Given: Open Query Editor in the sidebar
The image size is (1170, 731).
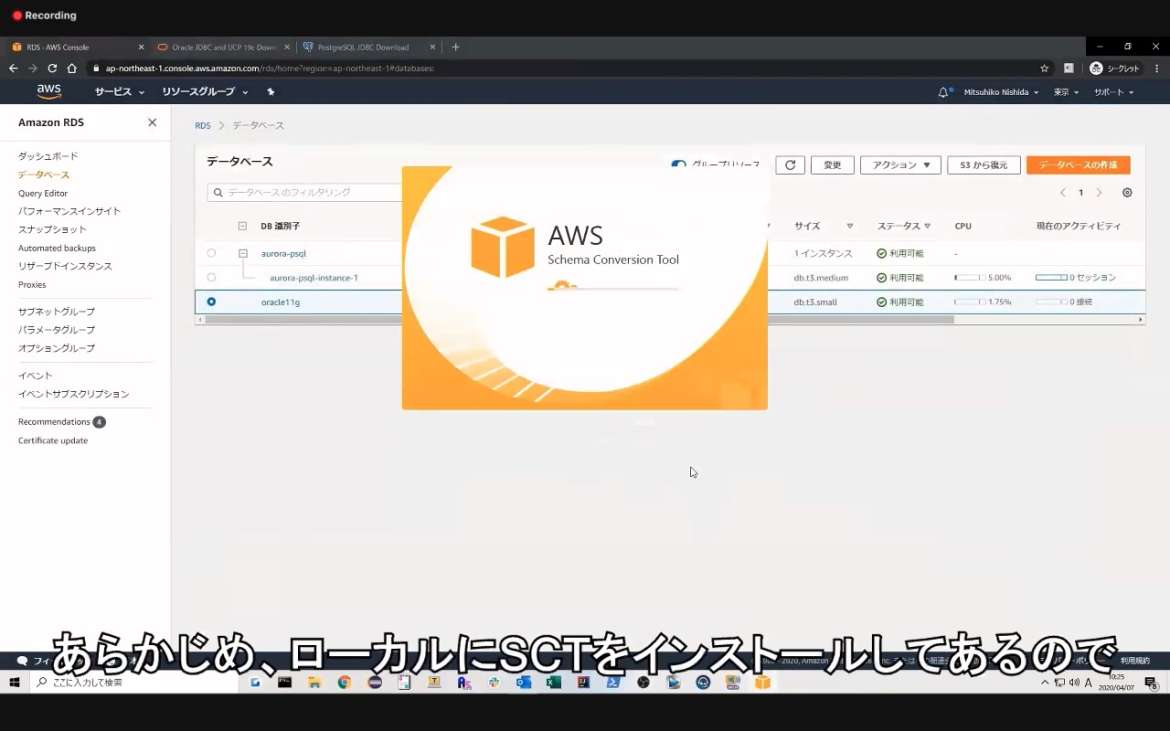Looking at the screenshot, I should tap(43, 193).
